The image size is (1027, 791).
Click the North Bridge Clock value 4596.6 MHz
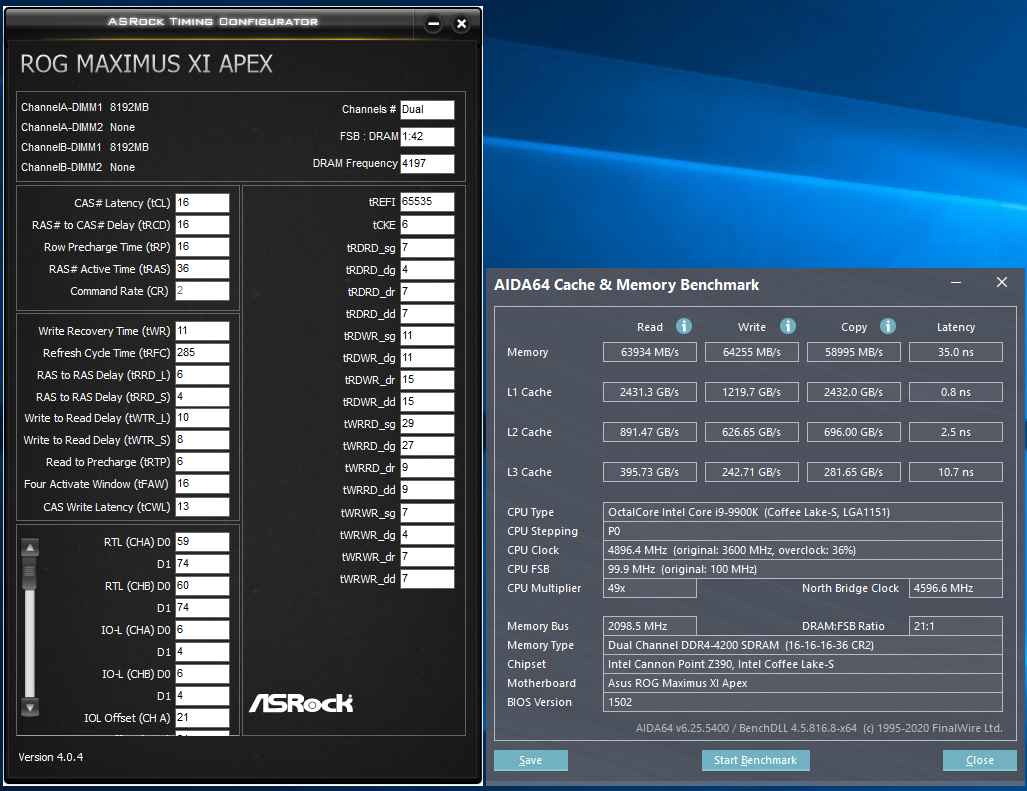(x=956, y=587)
